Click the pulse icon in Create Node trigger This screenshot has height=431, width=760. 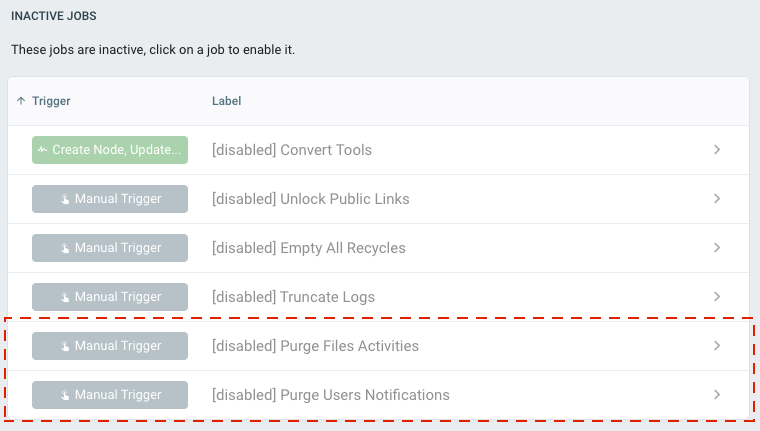pos(43,150)
